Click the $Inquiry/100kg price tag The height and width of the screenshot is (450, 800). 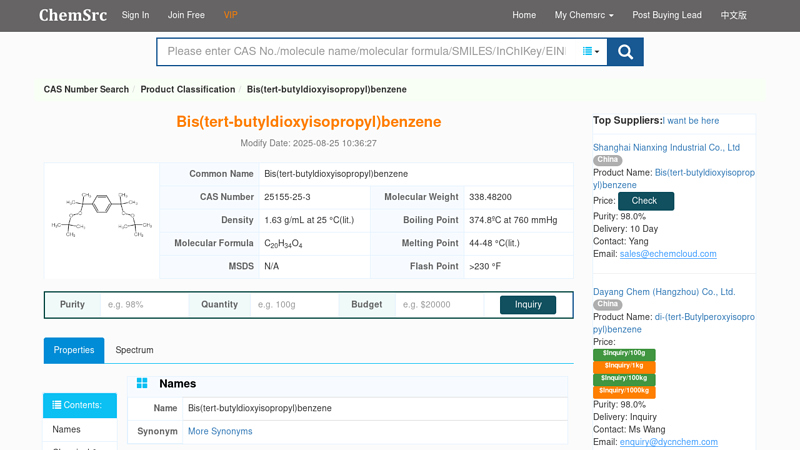tap(624, 379)
